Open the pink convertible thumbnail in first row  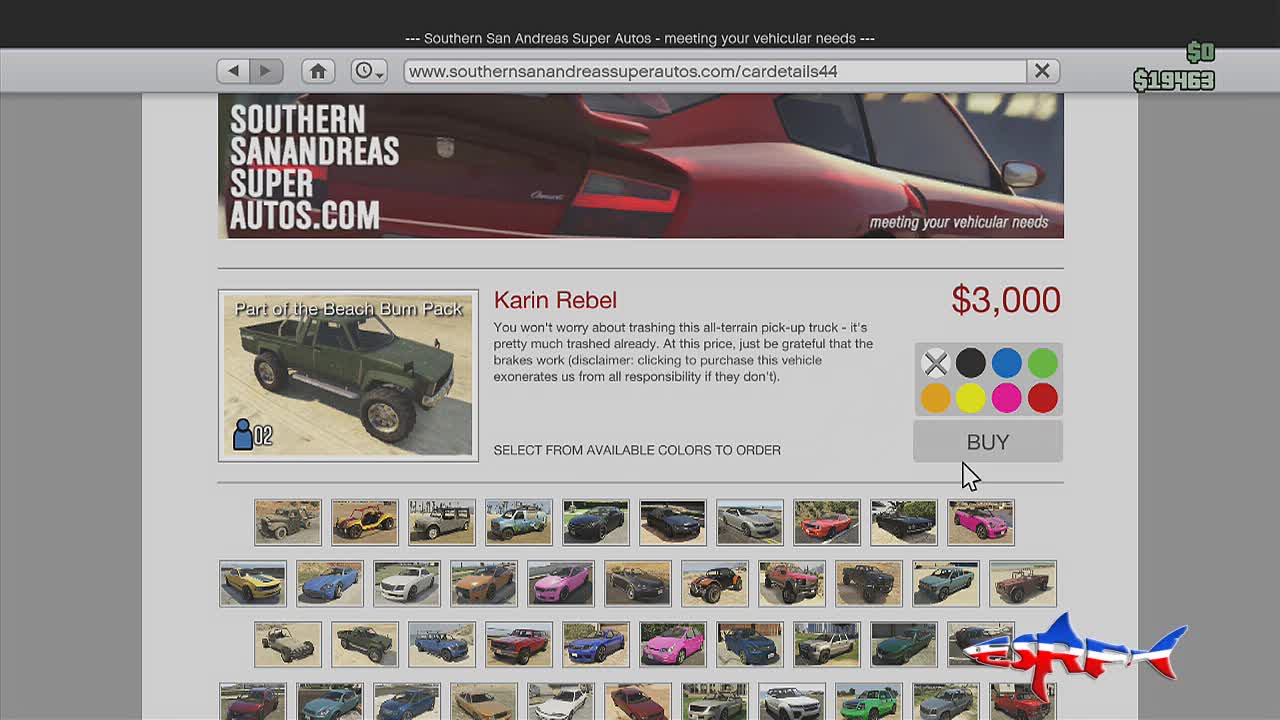point(981,522)
